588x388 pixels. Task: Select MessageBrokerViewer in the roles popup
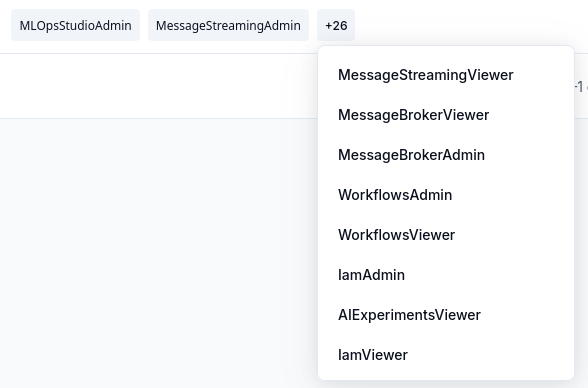click(414, 115)
